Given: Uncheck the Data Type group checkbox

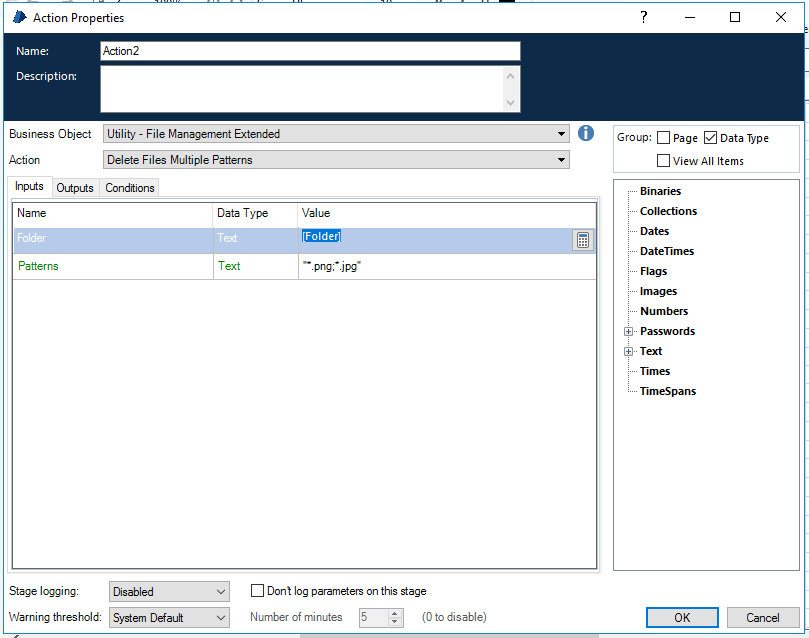Looking at the screenshot, I should (711, 138).
